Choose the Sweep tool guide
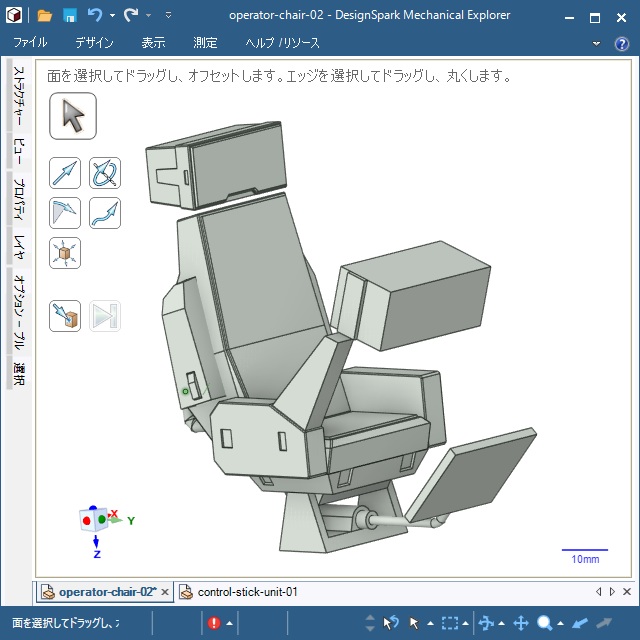This screenshot has width=640, height=640. (x=105, y=213)
